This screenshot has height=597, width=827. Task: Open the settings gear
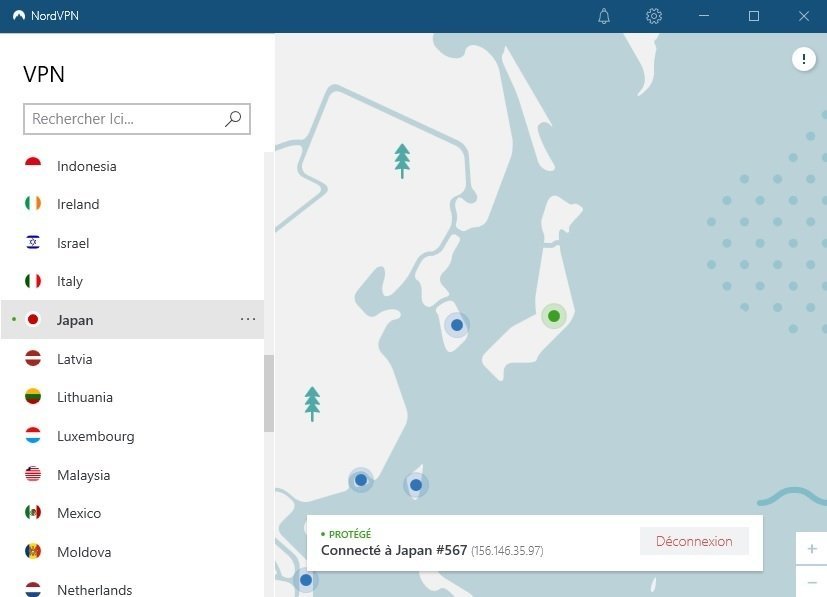click(653, 16)
